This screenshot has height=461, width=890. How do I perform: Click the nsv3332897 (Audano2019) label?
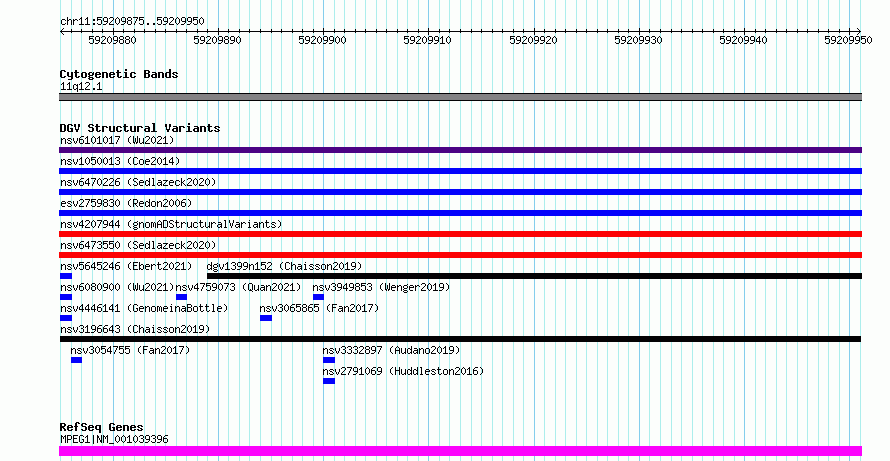tap(391, 350)
